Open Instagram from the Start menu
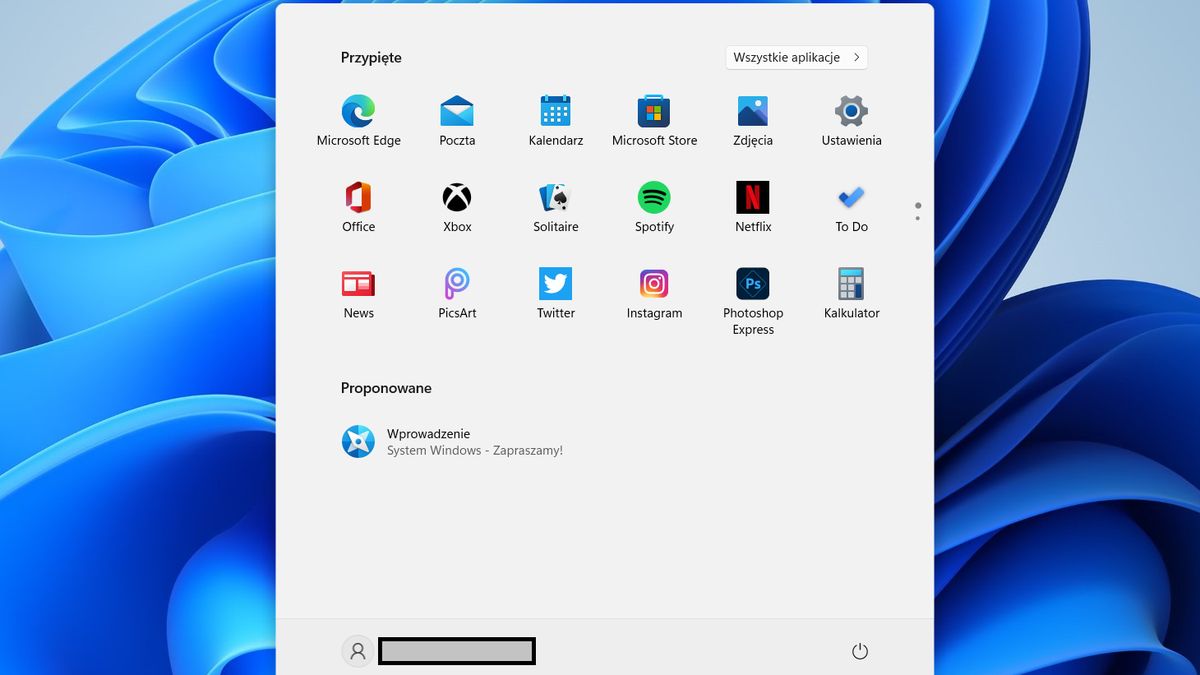Viewport: 1200px width, 675px height. coord(654,285)
